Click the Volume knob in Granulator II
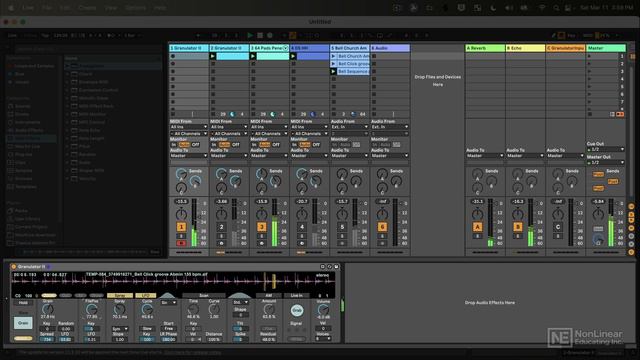 [x=323, y=310]
